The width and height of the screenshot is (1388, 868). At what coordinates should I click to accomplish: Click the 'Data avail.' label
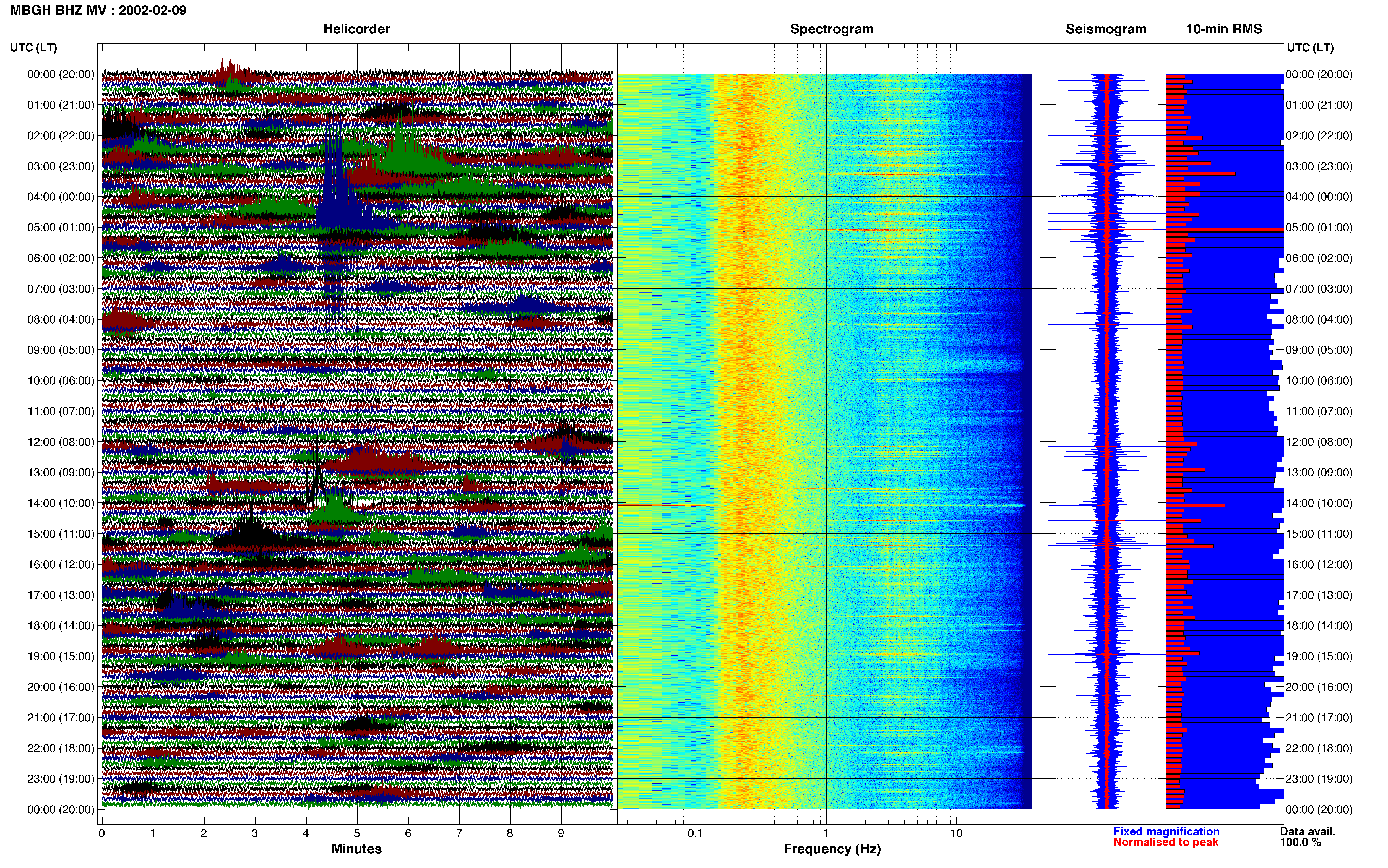[x=1308, y=831]
